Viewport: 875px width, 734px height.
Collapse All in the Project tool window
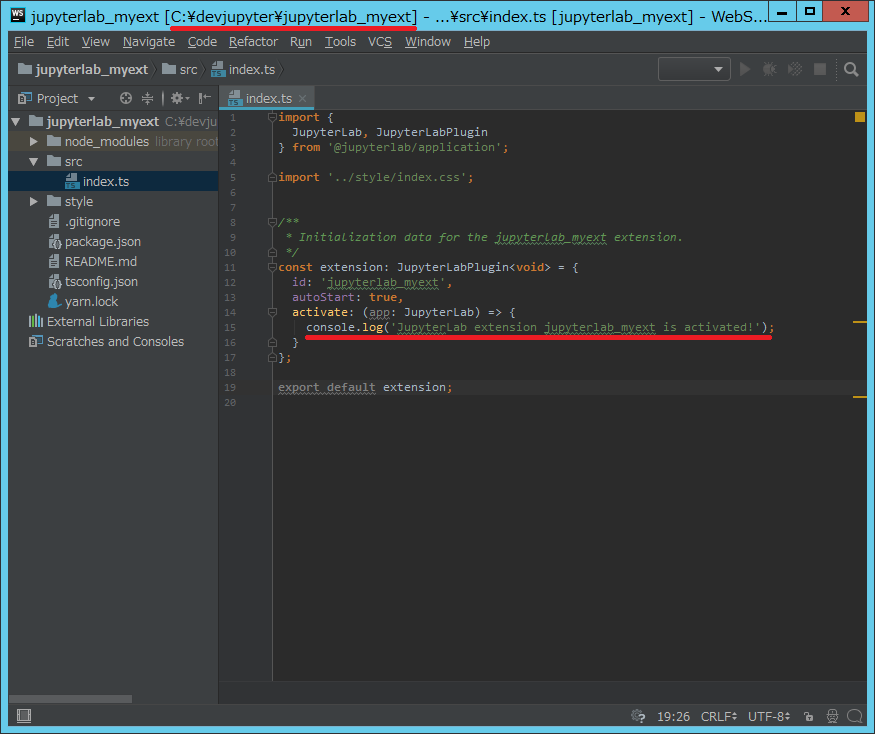(x=147, y=99)
